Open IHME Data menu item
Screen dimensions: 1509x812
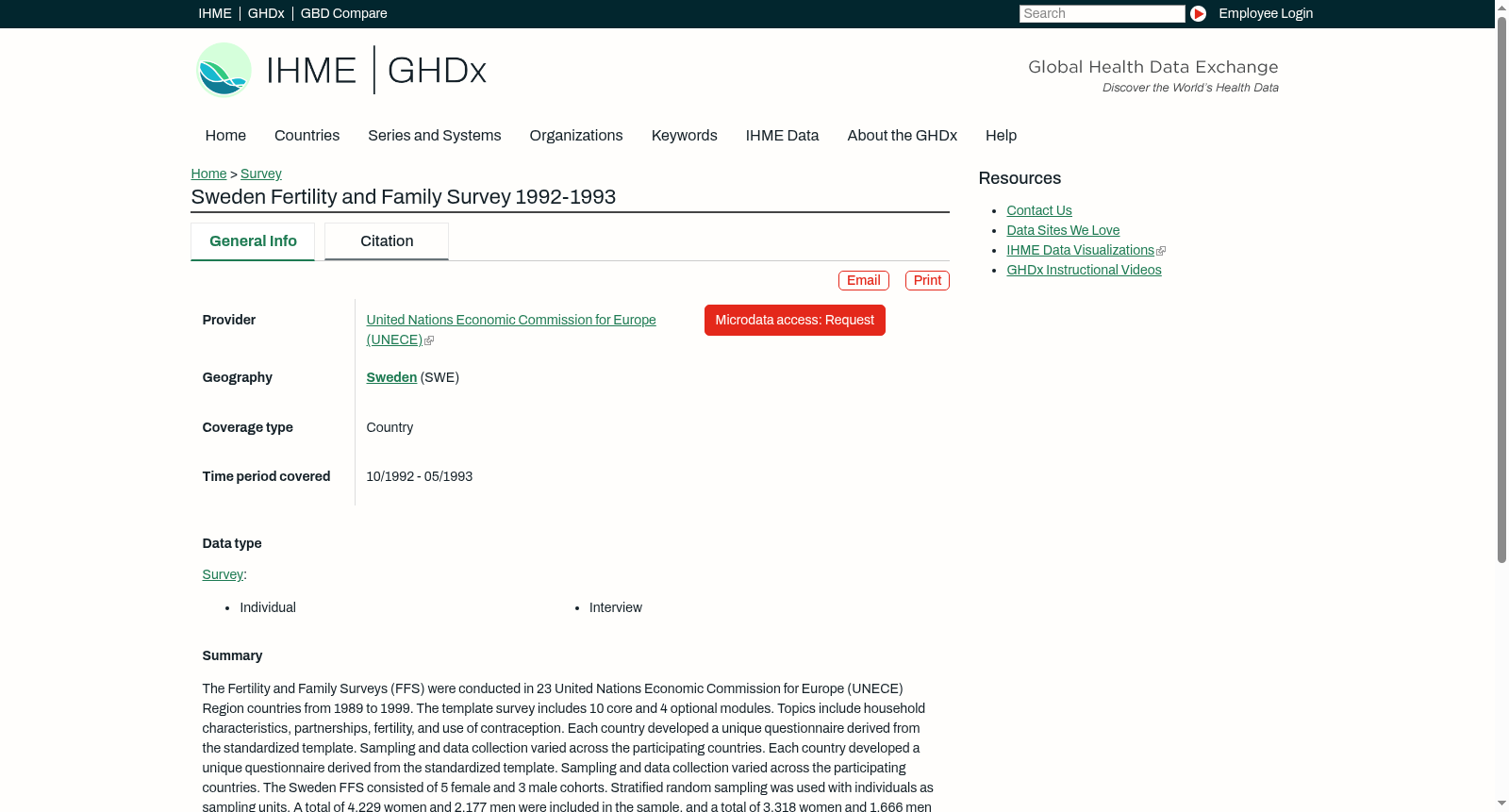[783, 136]
